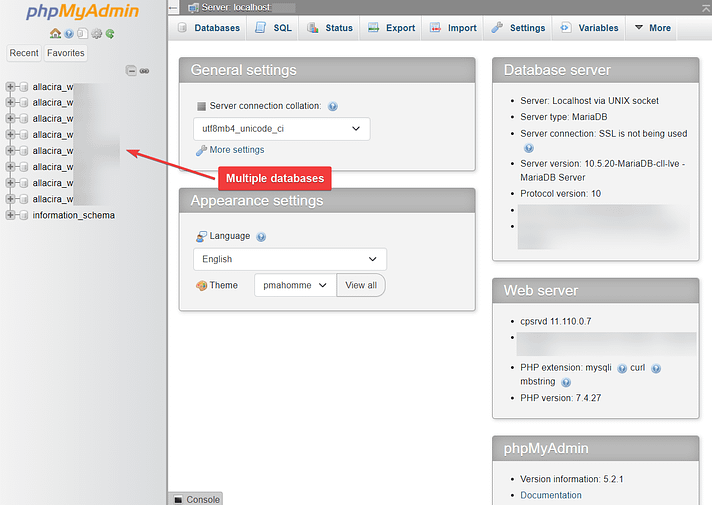Click the phpMyAdmin logo

pyautogui.click(x=82, y=11)
